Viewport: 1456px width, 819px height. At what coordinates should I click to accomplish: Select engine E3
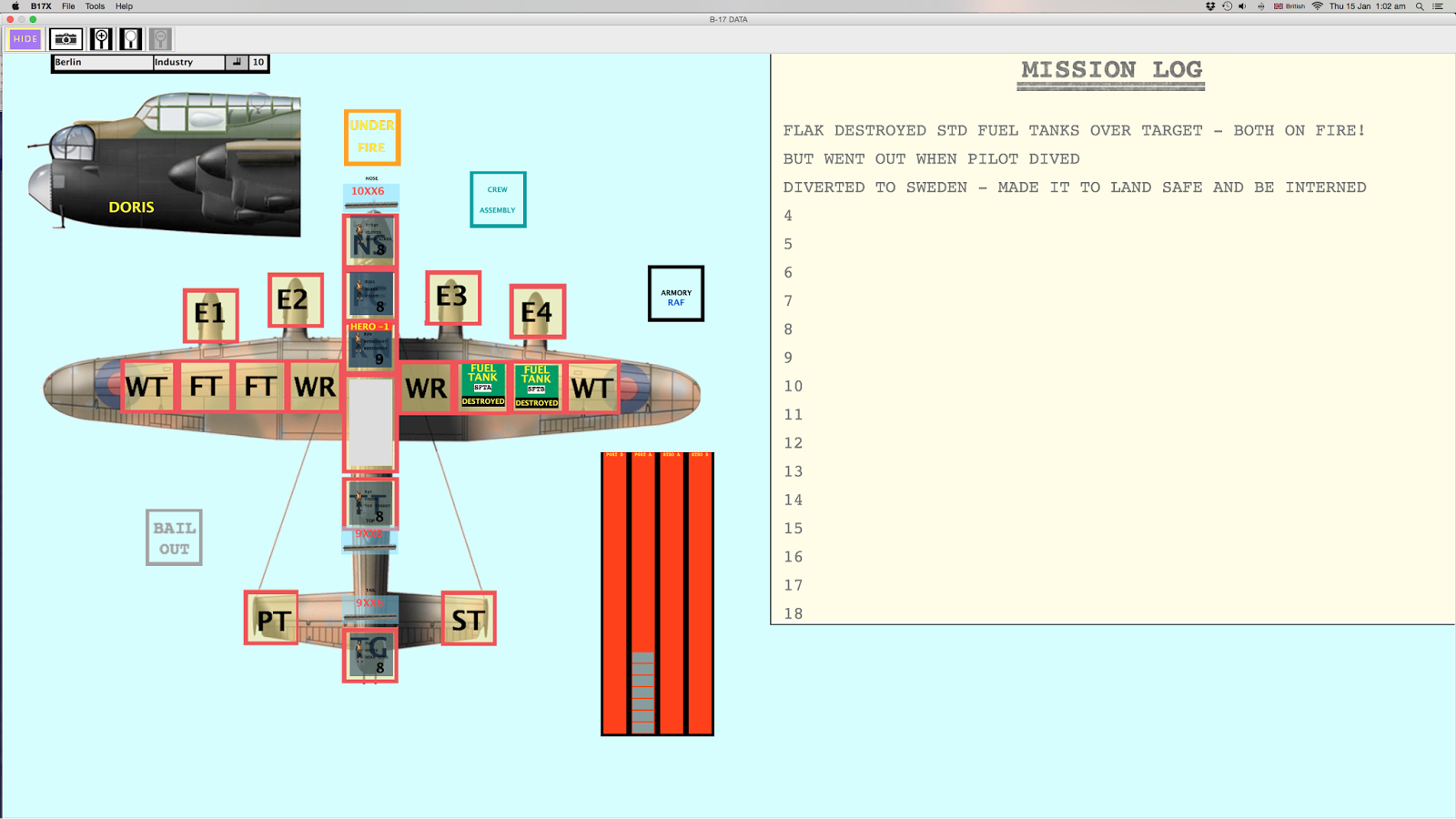453,297
